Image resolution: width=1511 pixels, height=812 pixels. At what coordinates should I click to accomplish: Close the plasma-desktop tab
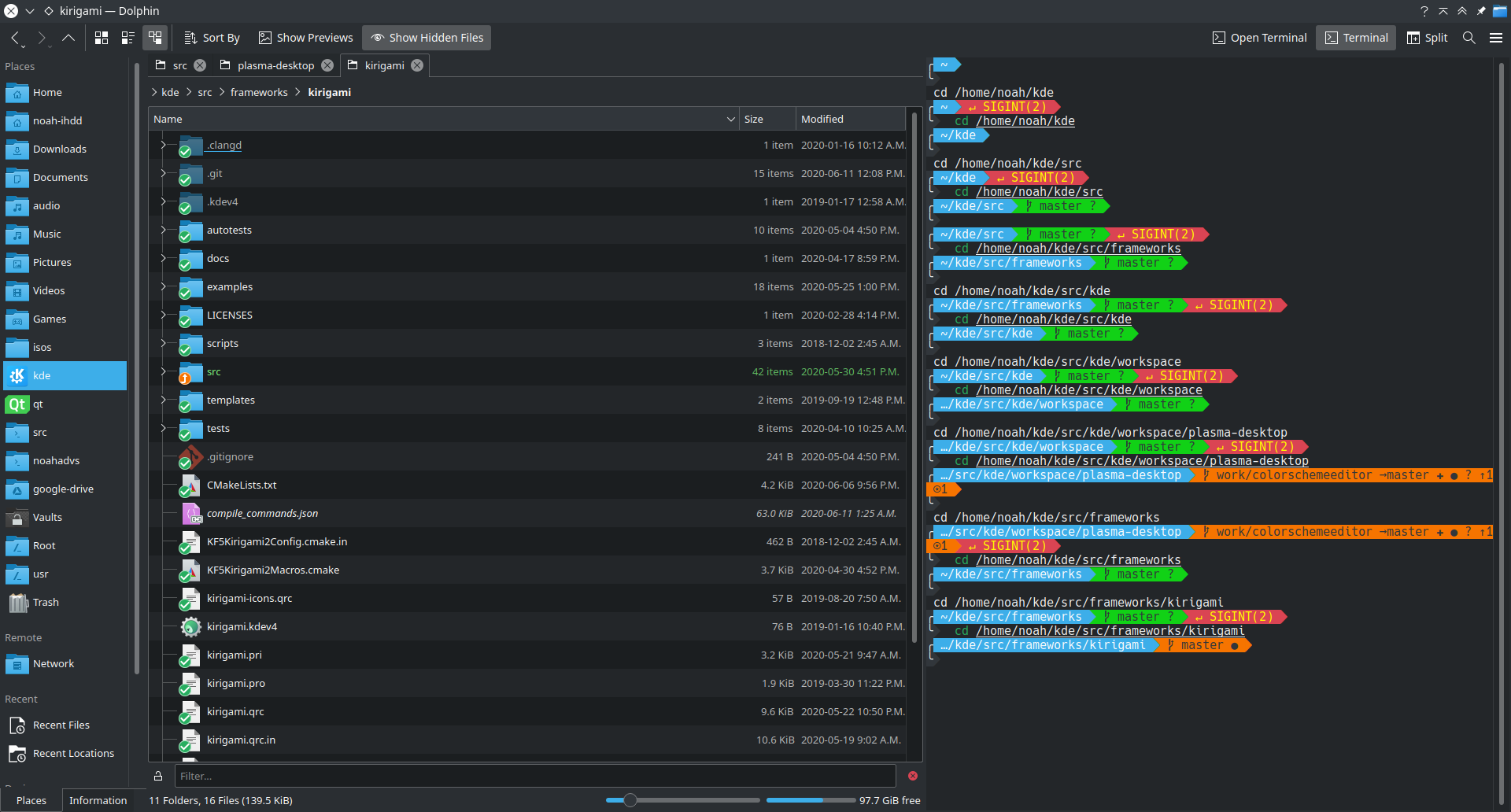click(x=327, y=65)
